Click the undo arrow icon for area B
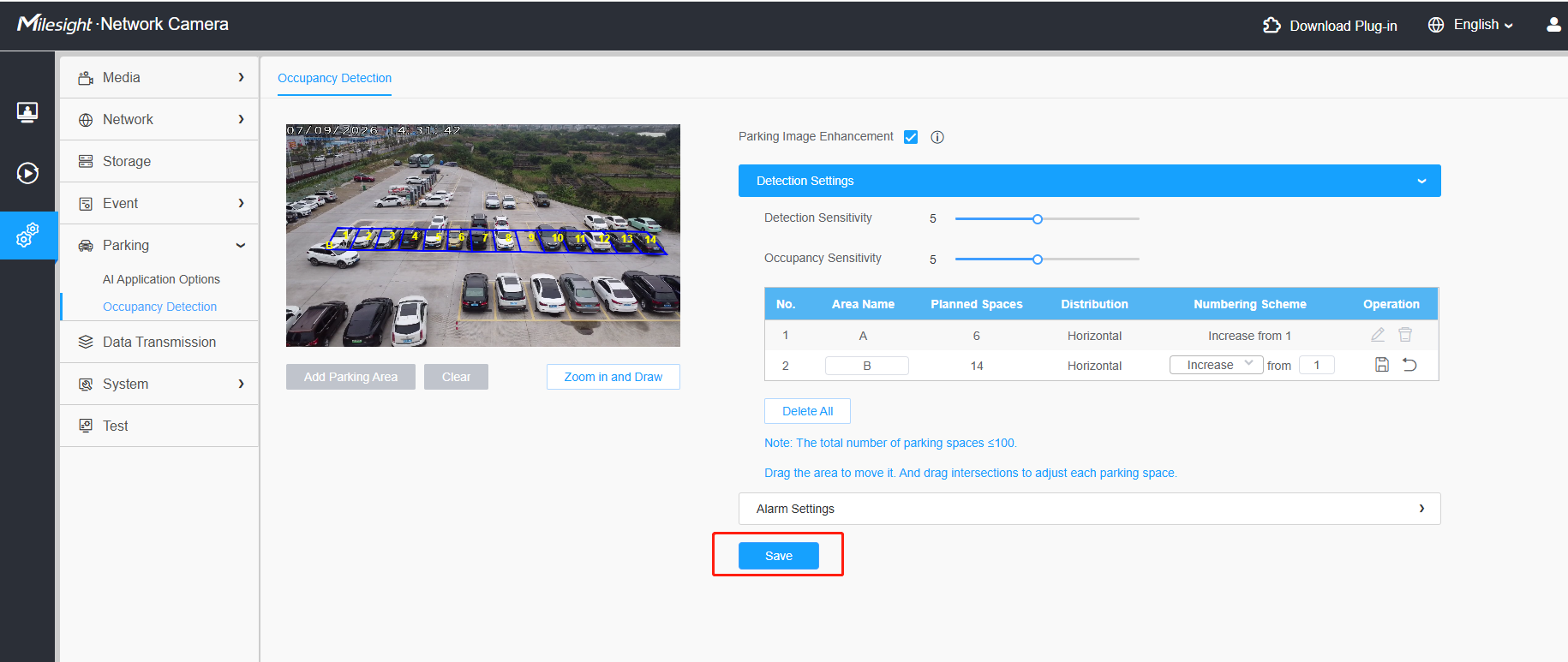This screenshot has height=662, width=1568. 1409,365
